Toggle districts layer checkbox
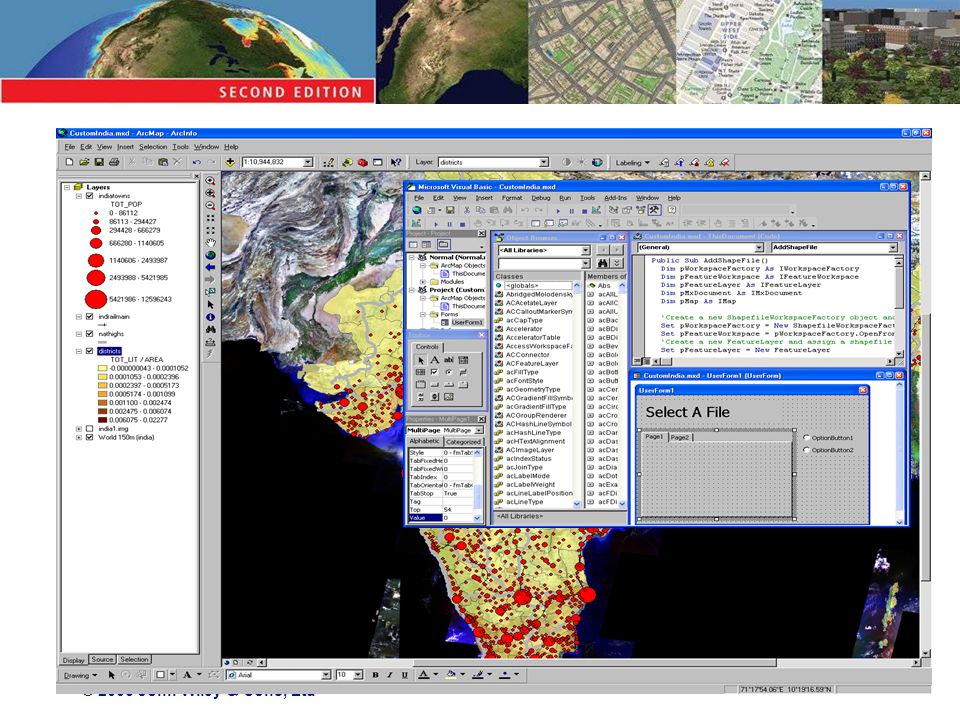Image resolution: width=960 pixels, height=720 pixels. coord(89,351)
